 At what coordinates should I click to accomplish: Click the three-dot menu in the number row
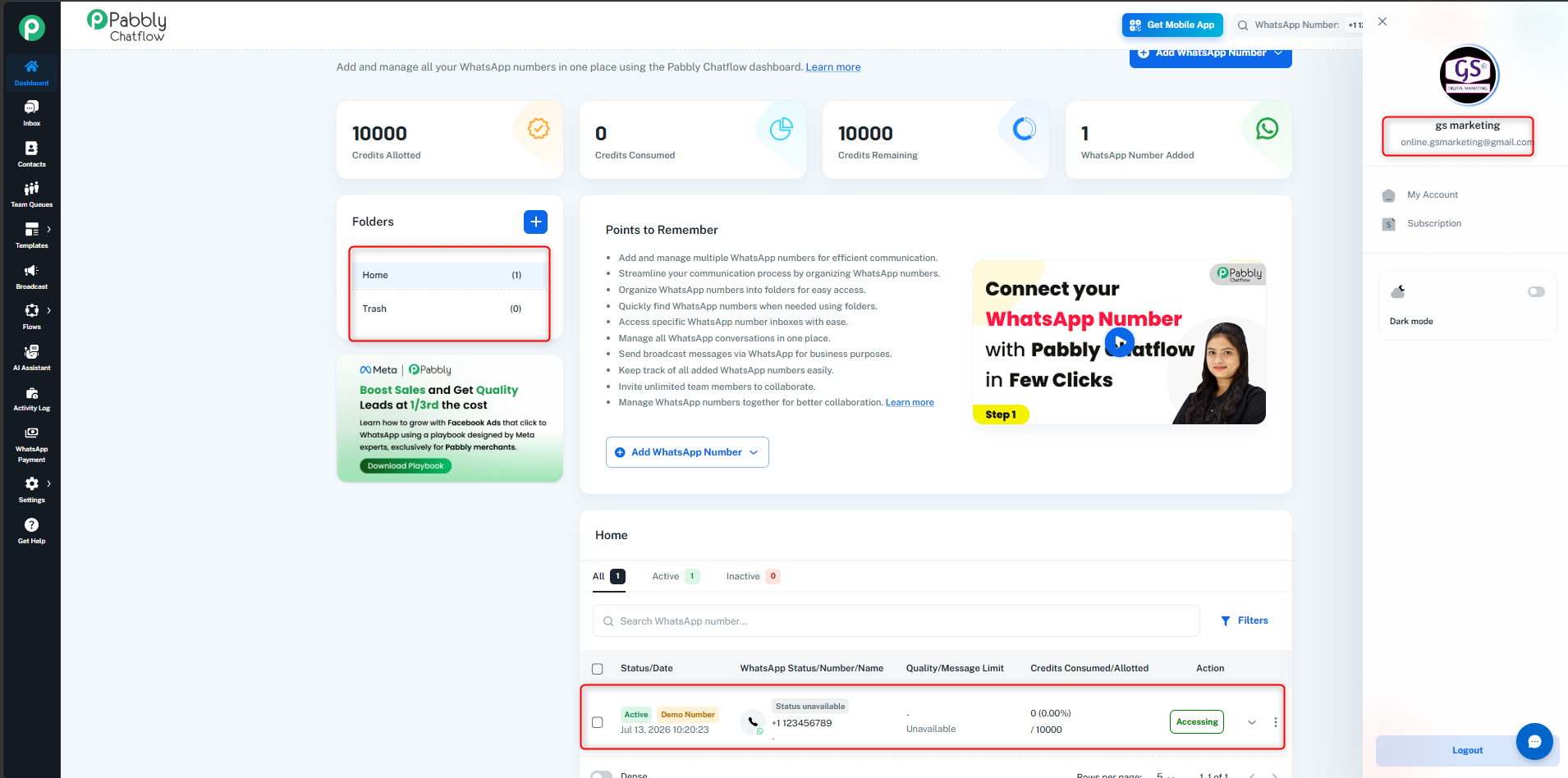pos(1275,722)
